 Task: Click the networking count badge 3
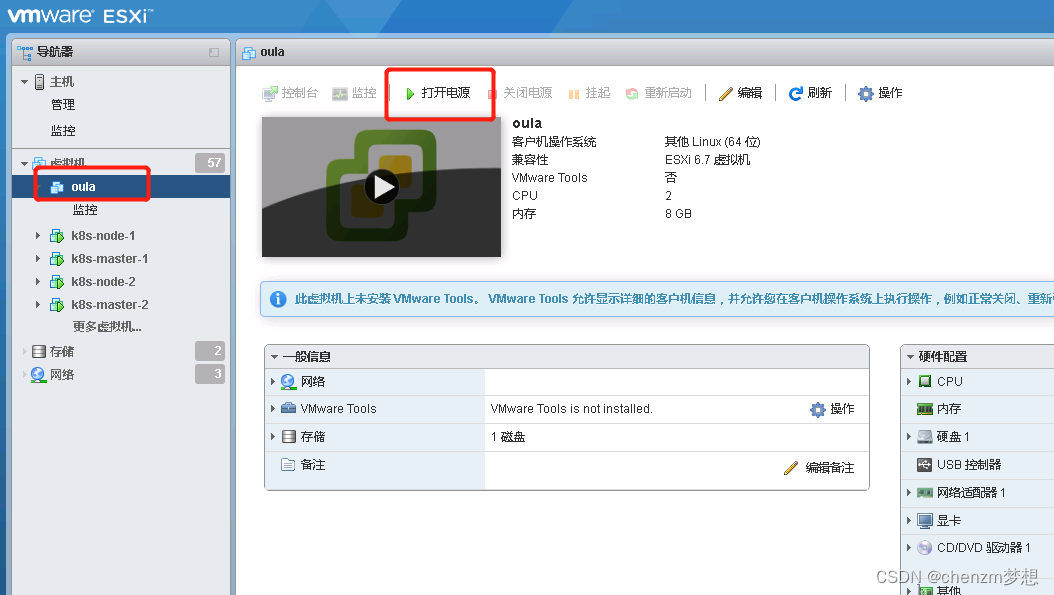click(x=210, y=374)
